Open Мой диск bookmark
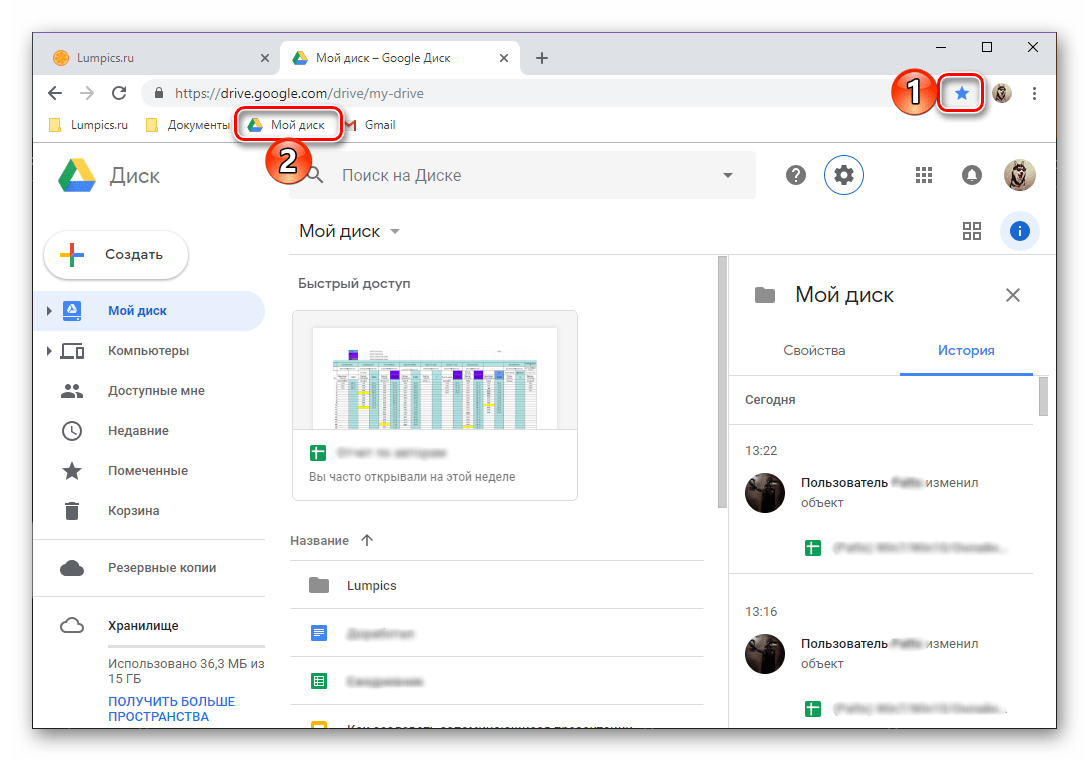This screenshot has width=1089, height=761. pos(287,125)
